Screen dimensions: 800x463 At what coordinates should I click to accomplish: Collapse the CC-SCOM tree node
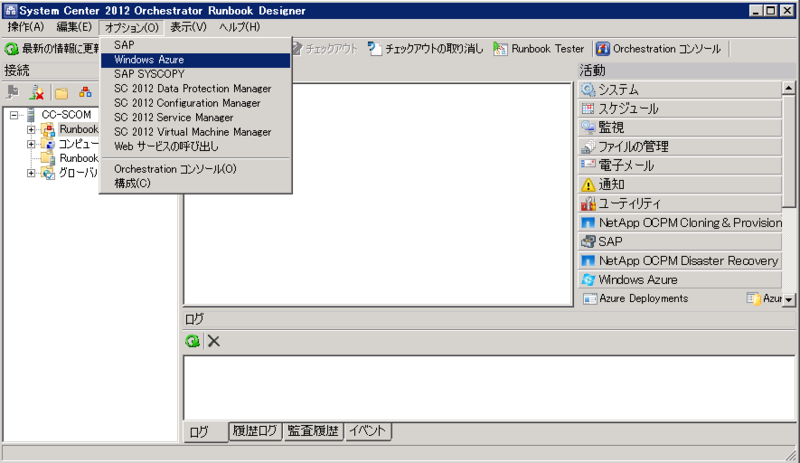[14, 115]
